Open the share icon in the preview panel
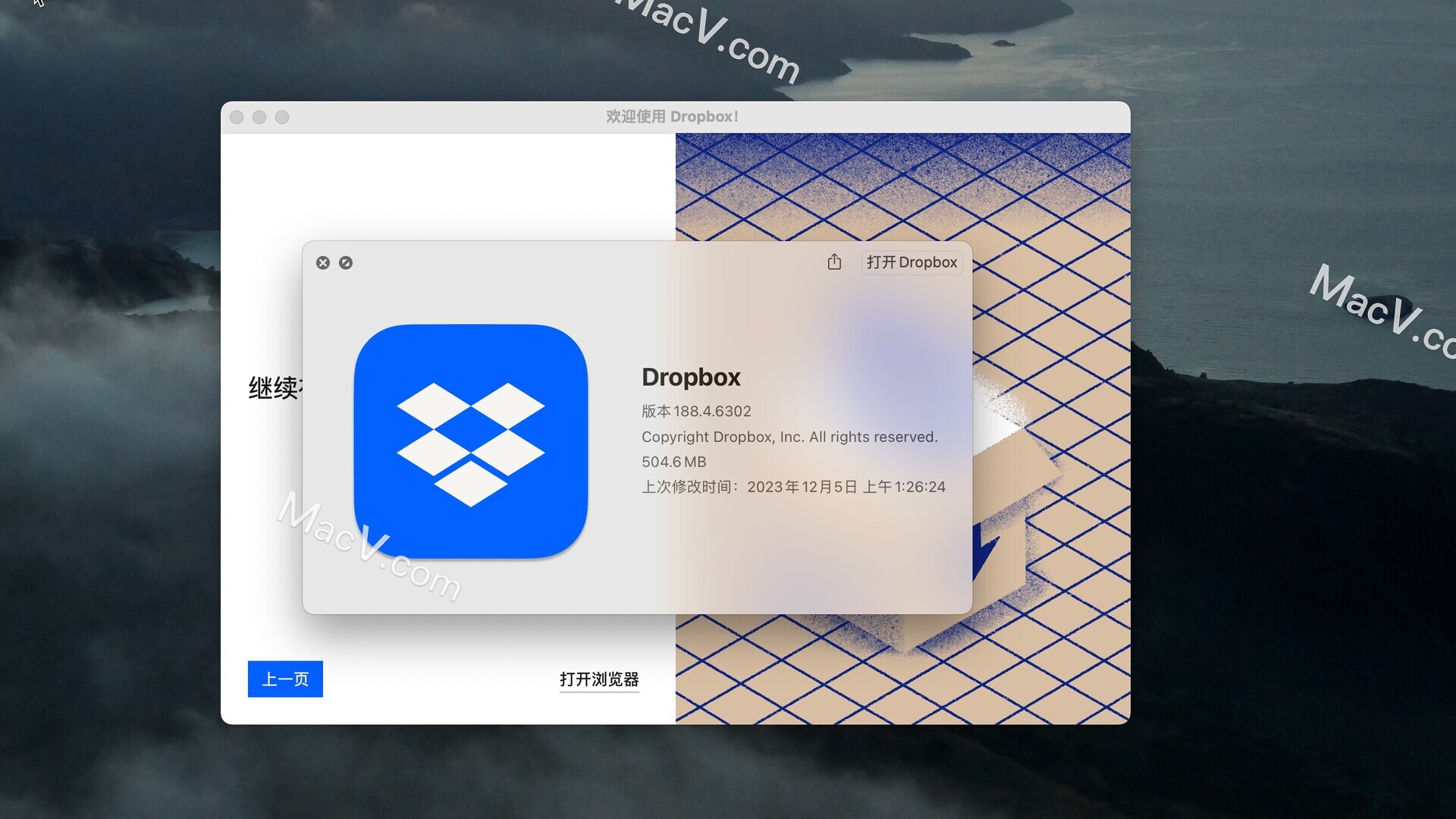Screen dimensions: 1456x819 834,262
